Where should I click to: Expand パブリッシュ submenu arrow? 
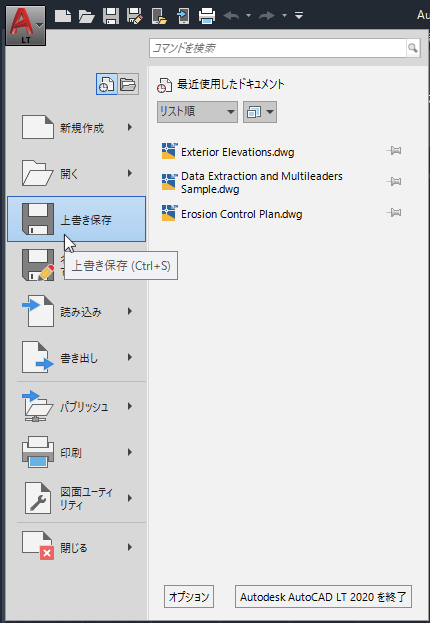coord(130,406)
